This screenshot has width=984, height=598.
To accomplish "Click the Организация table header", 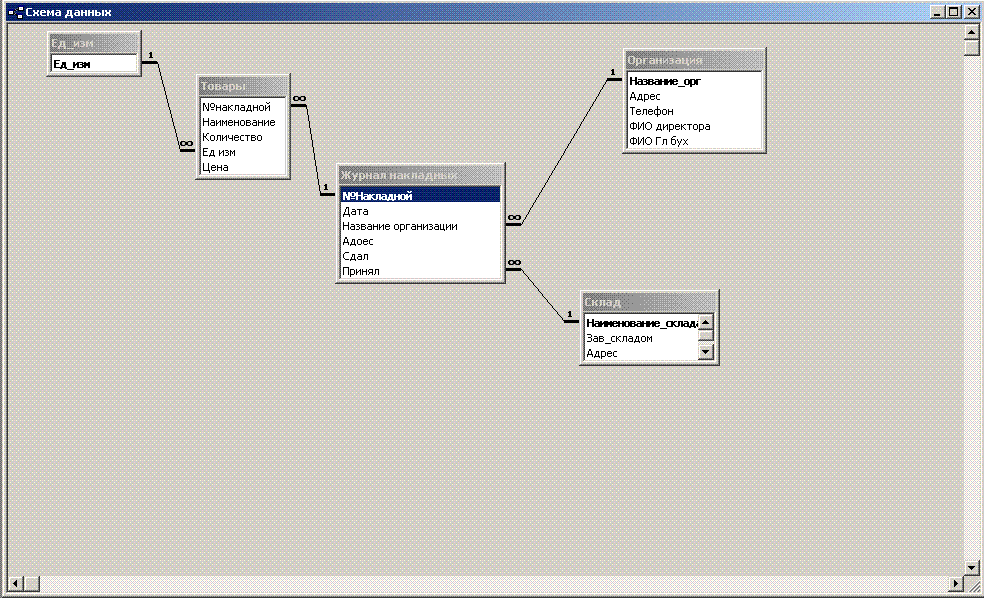I will 695,60.
